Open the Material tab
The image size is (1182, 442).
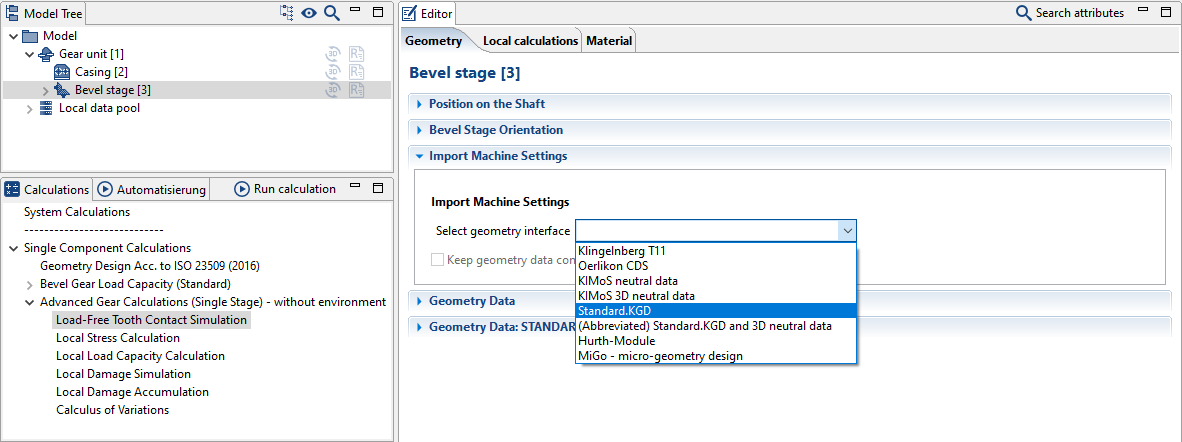coord(609,41)
